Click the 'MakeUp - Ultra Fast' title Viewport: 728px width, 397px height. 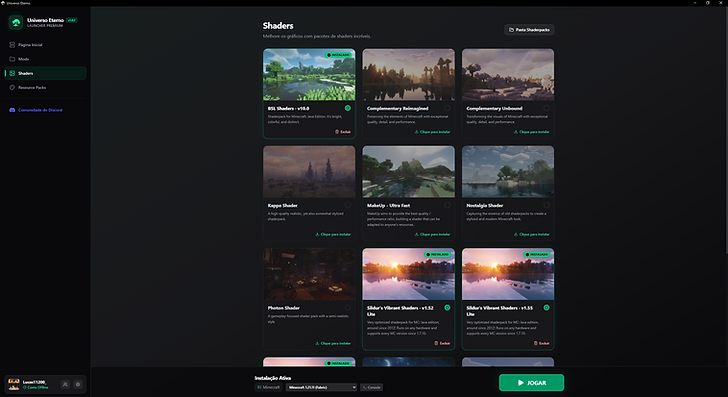click(388, 205)
